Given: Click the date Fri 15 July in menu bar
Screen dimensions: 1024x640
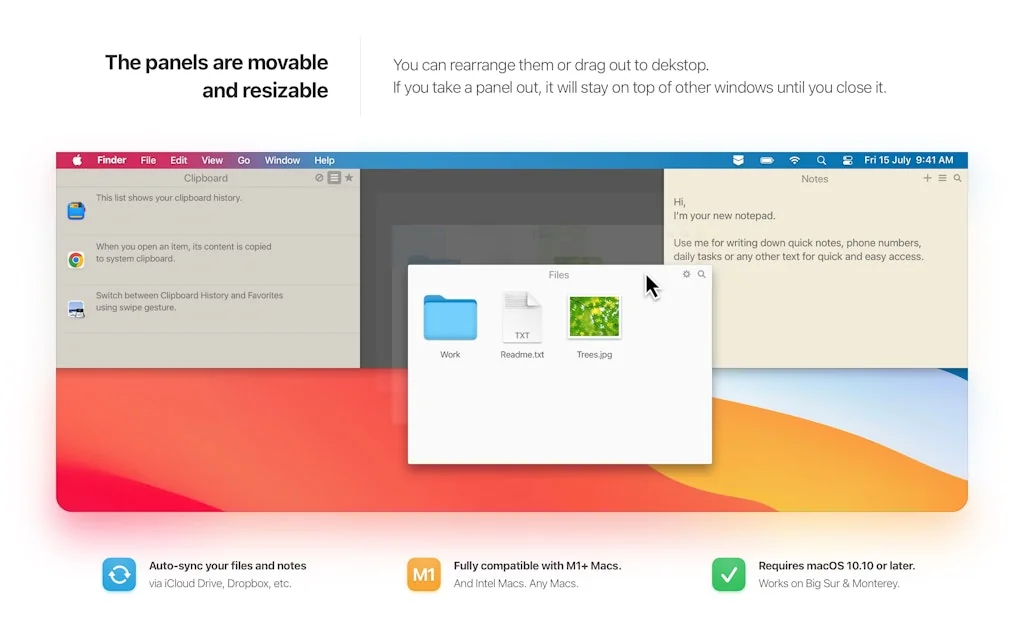Looking at the screenshot, I should (x=886, y=159).
